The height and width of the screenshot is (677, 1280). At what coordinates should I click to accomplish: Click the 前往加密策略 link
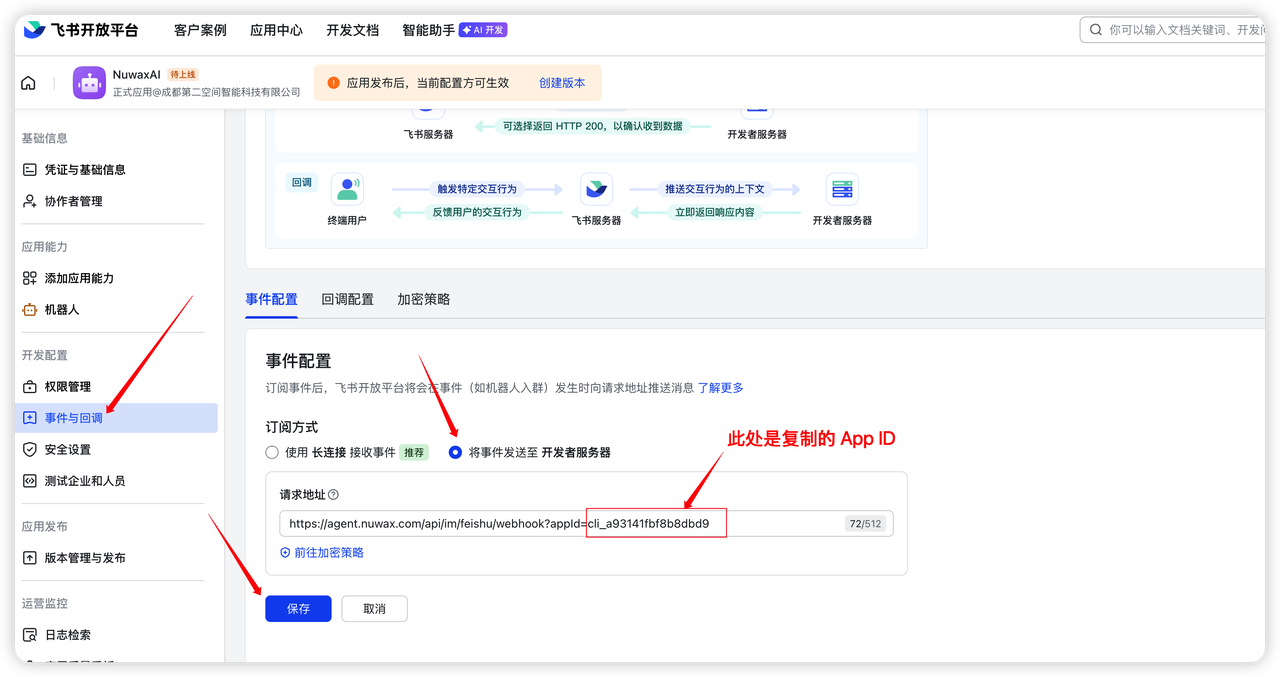(329, 553)
